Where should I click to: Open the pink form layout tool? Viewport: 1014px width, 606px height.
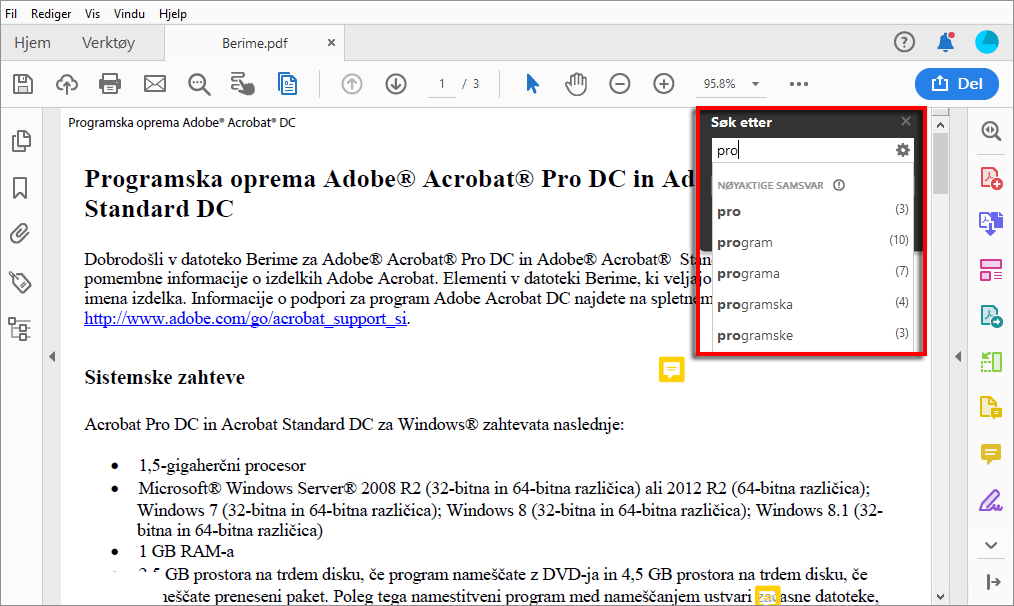tap(991, 270)
